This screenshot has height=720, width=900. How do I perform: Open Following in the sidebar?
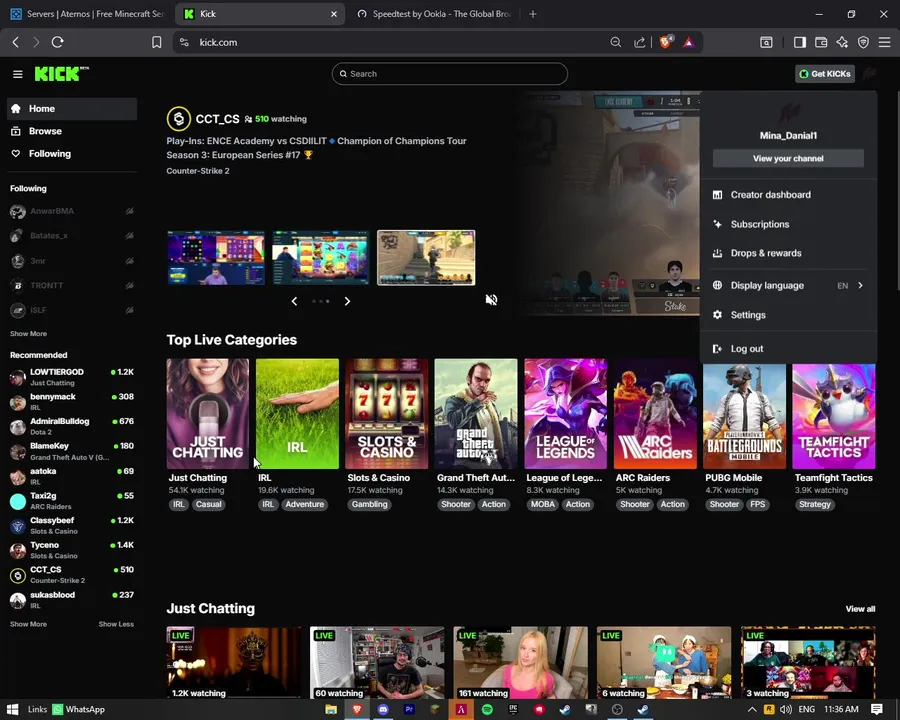pyautogui.click(x=72, y=153)
